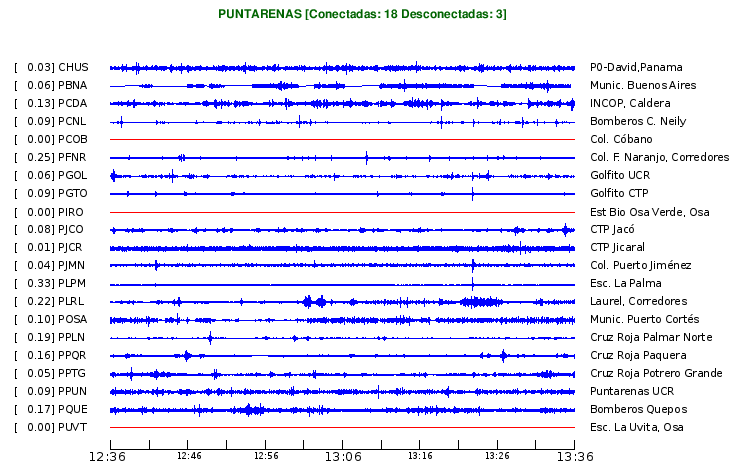Viewport: 740px width, 463px height.
Task: Click the 13:36 time axis label
Action: tap(575, 456)
